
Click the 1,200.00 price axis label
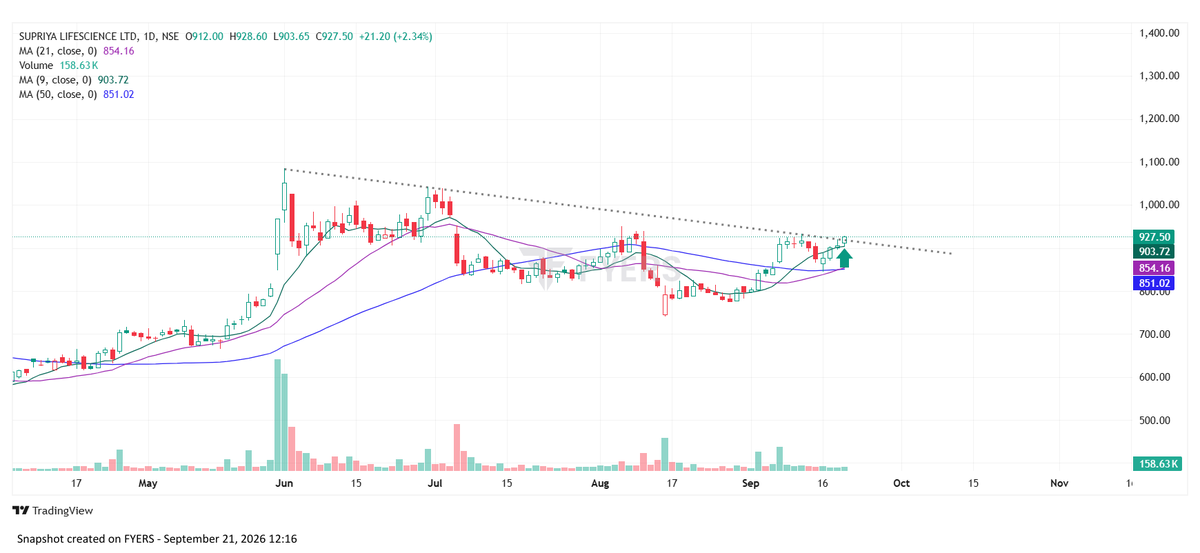tap(1160, 119)
